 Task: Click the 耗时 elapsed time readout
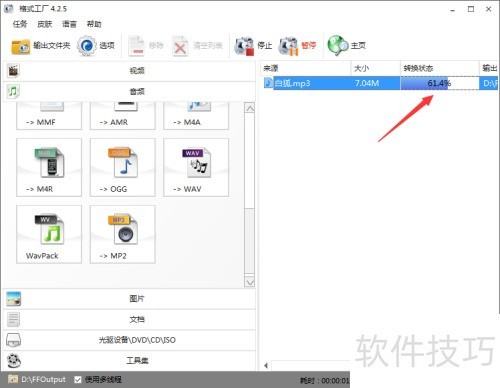pos(325,380)
